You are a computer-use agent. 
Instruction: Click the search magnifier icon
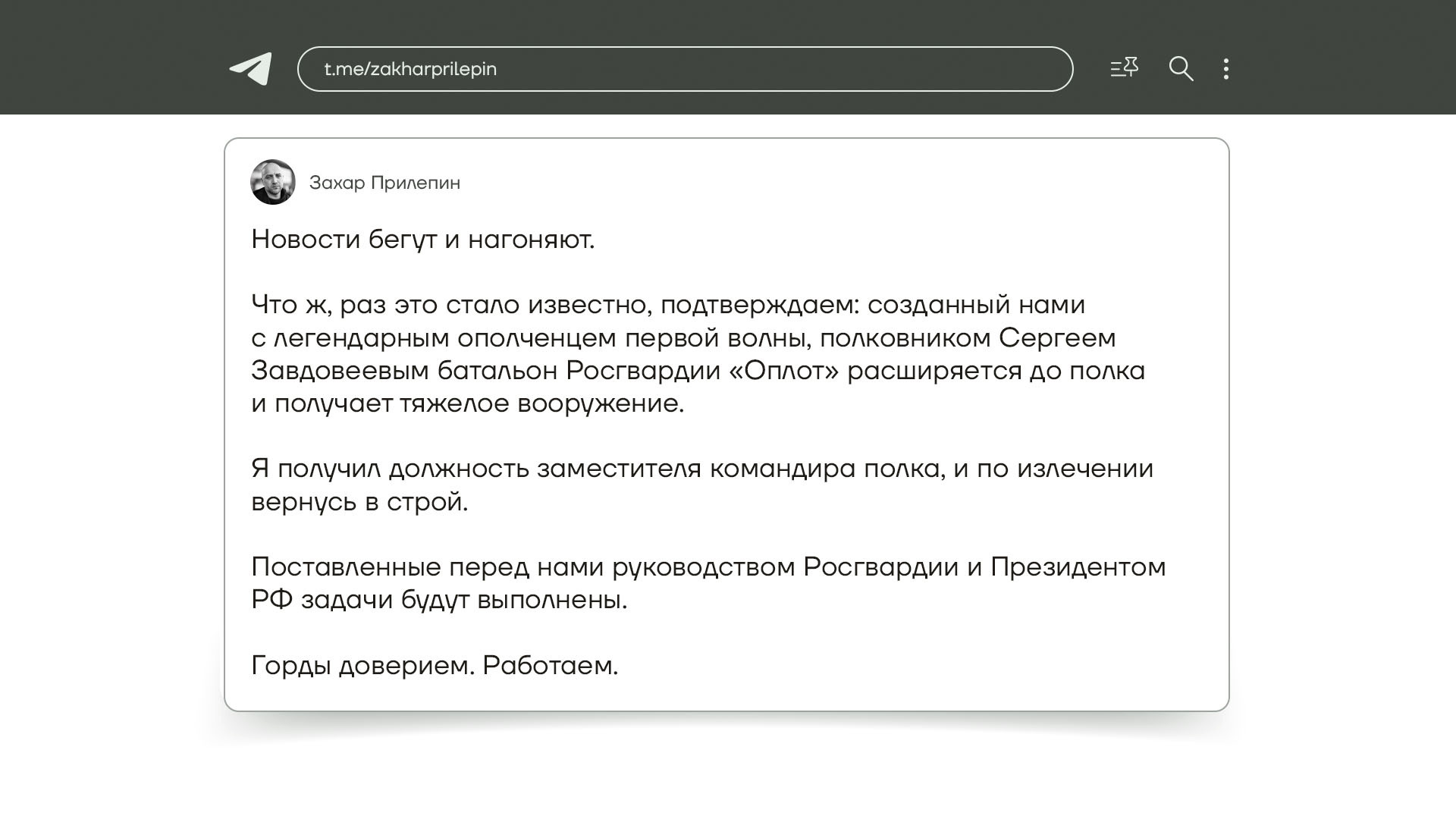1181,69
